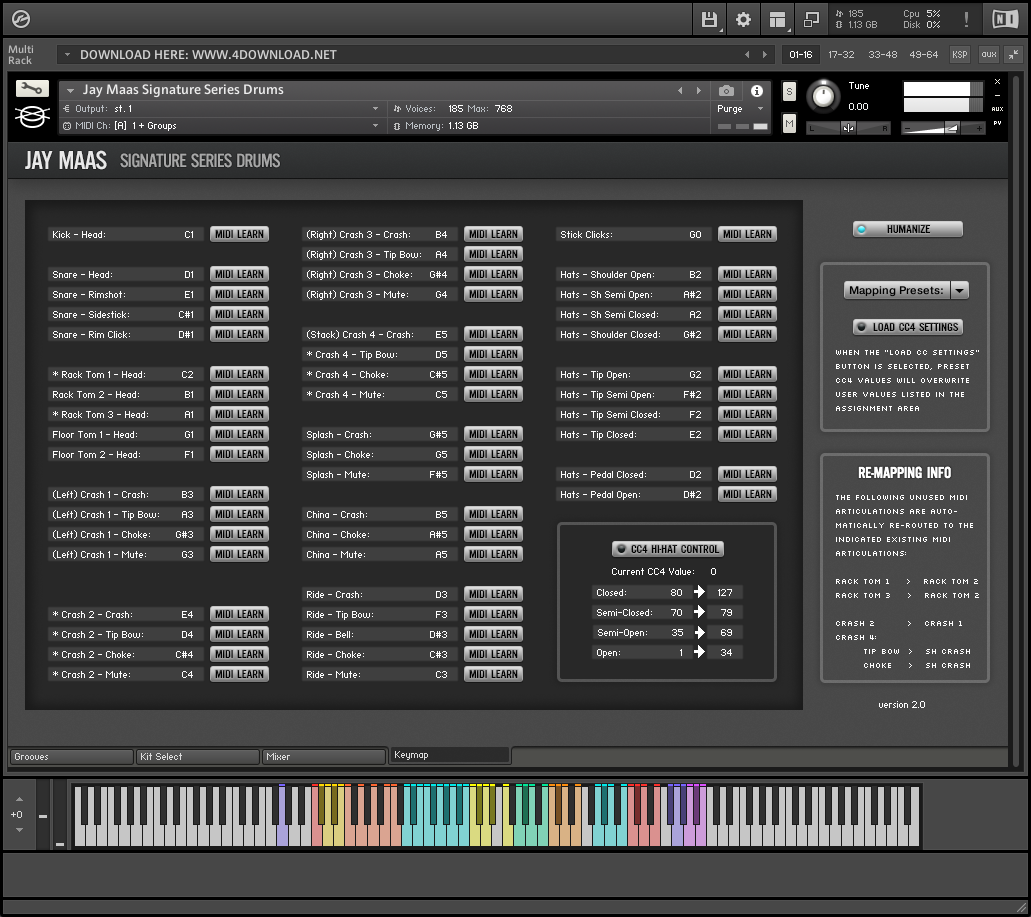Click the Semi-Open upper value 69 field
Image resolution: width=1031 pixels, height=917 pixels.
click(725, 632)
